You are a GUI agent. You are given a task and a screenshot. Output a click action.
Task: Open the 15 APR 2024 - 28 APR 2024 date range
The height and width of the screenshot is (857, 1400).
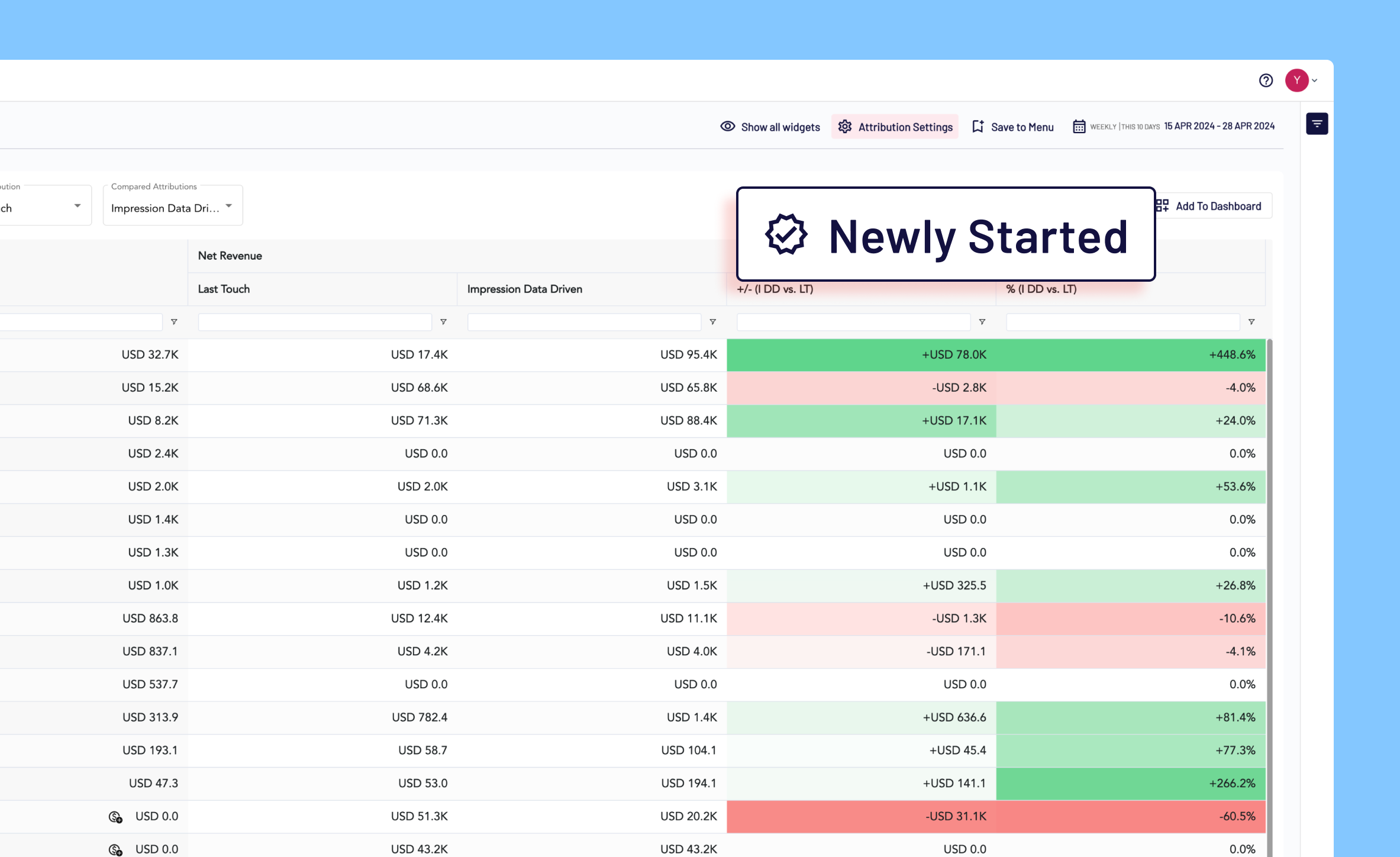pos(1219,126)
